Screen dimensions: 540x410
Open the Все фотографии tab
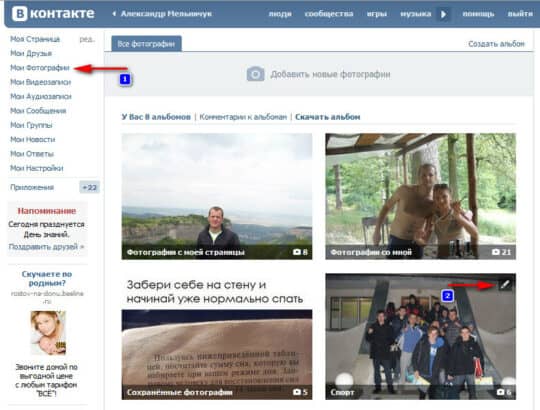click(x=146, y=44)
